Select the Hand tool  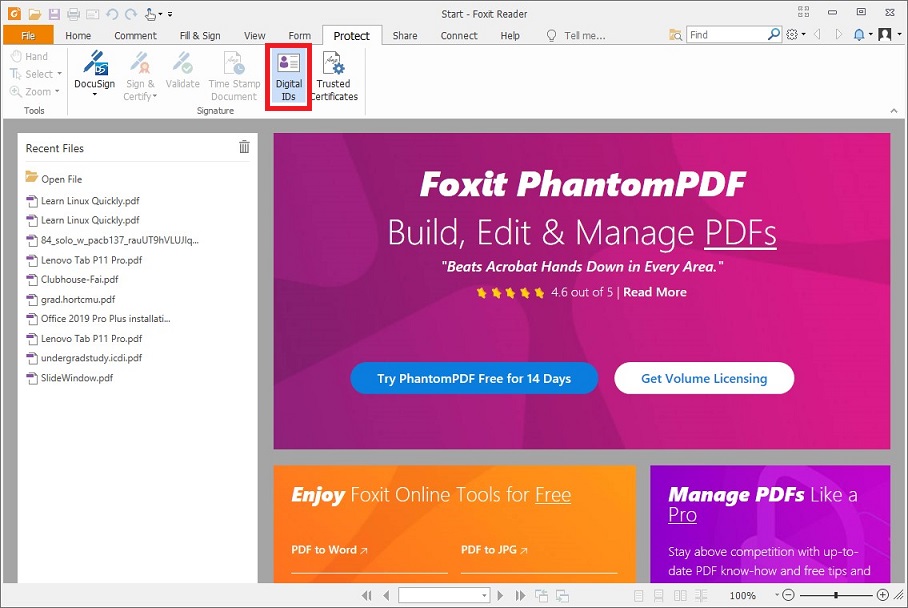tap(29, 56)
